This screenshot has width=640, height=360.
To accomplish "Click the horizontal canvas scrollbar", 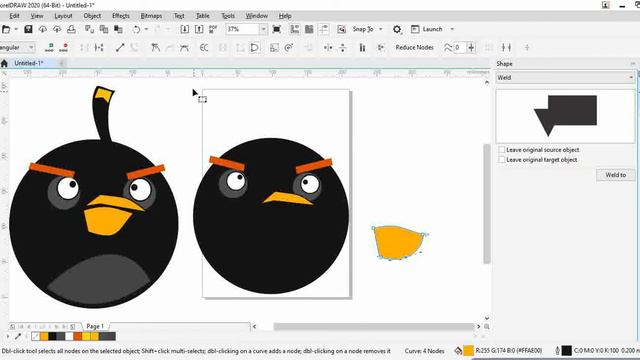I will (x=374, y=327).
